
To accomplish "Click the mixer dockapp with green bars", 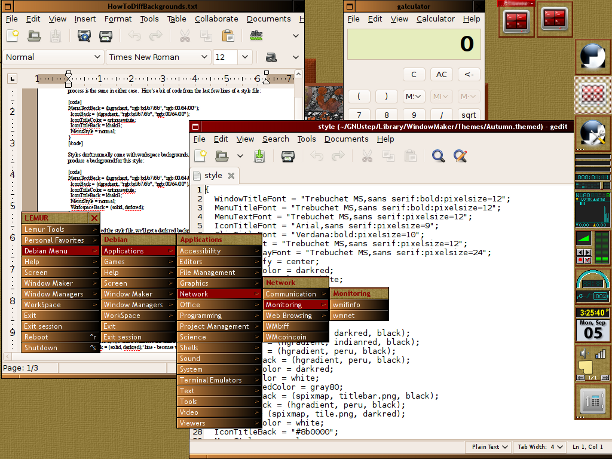I will (592, 247).
